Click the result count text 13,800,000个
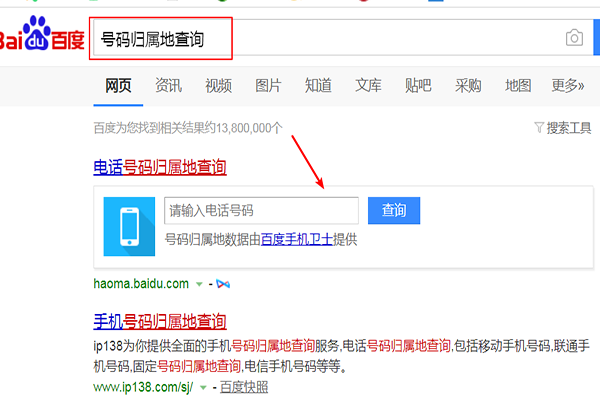This screenshot has width=600, height=400. [249, 128]
